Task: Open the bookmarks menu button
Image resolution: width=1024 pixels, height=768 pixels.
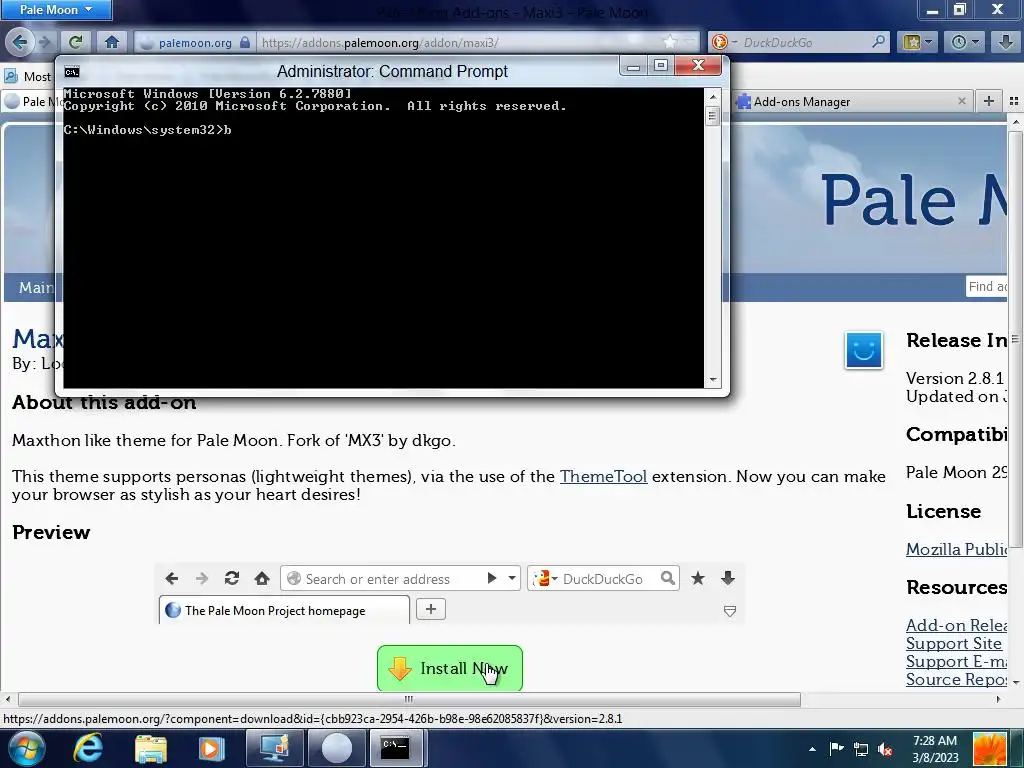Action: point(917,42)
